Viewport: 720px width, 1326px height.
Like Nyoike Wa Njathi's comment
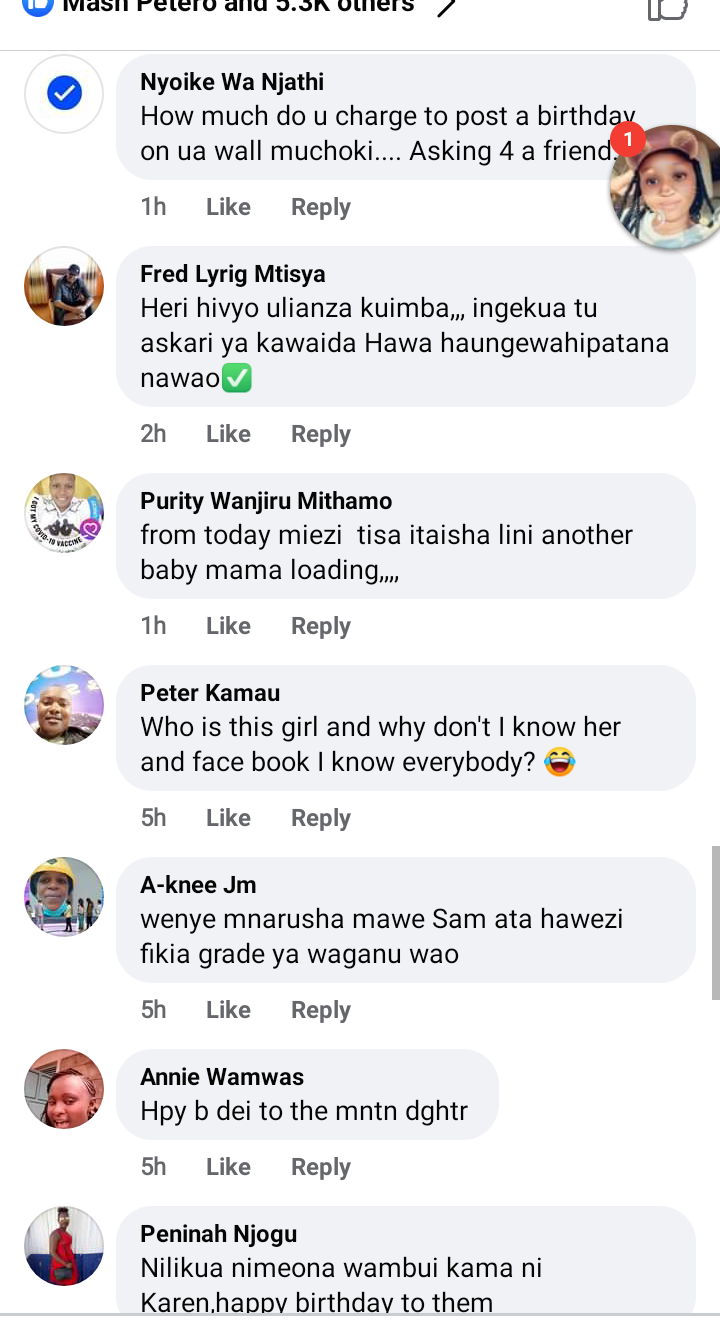point(228,207)
